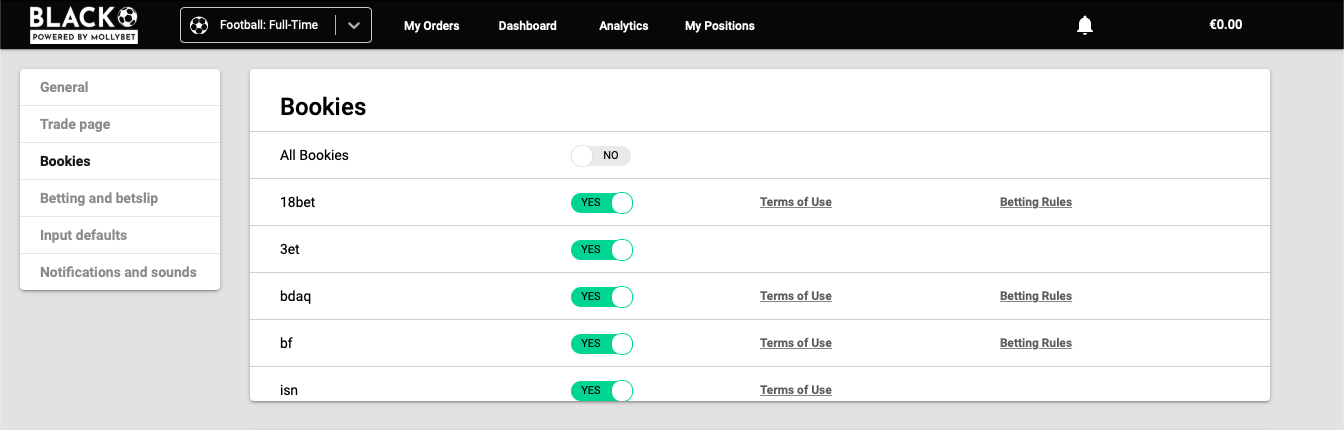
Task: Open My Orders in top navigation
Action: click(431, 26)
